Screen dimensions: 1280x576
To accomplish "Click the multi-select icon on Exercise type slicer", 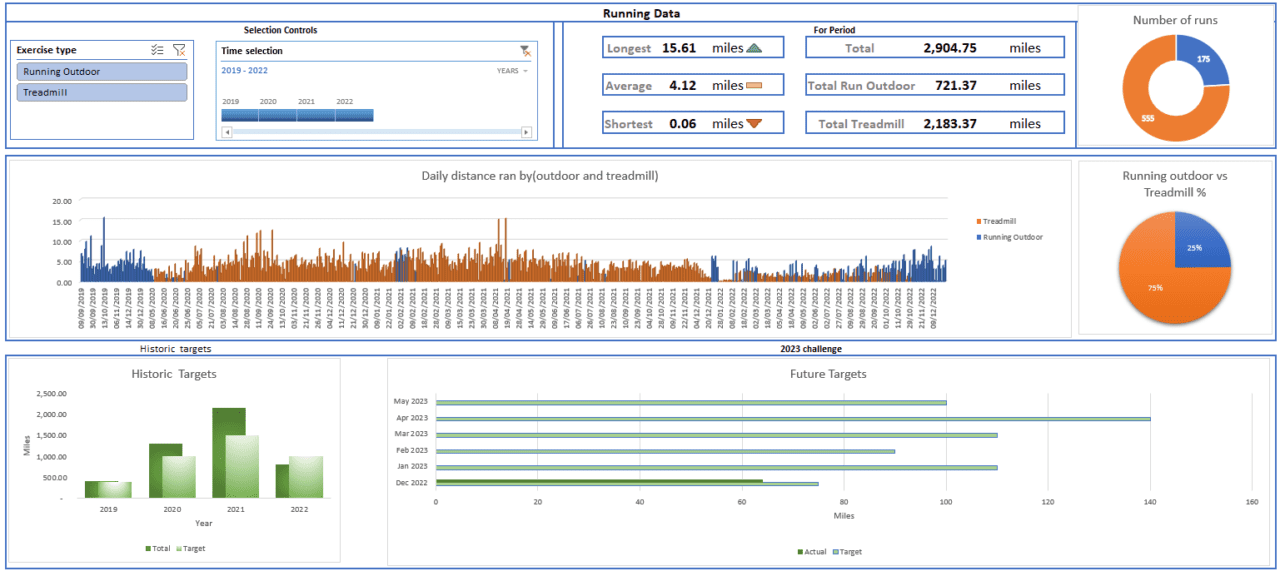I will pos(156,48).
